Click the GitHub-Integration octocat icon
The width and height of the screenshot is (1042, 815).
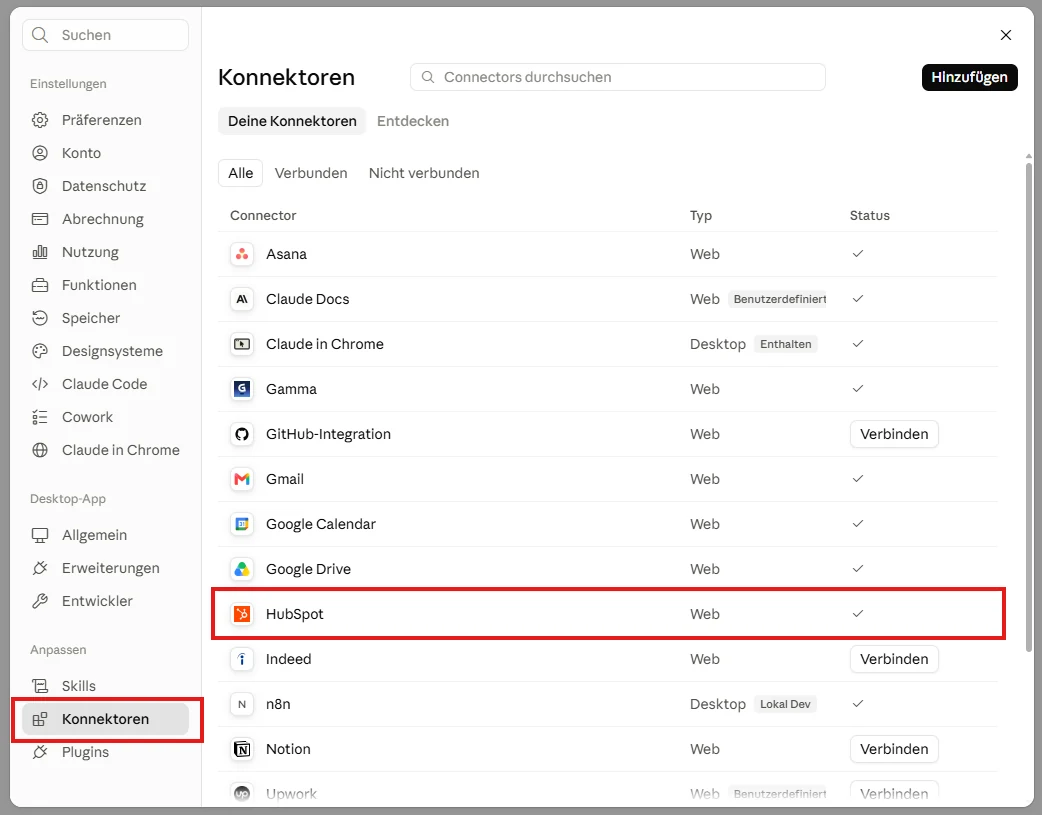pyautogui.click(x=242, y=434)
